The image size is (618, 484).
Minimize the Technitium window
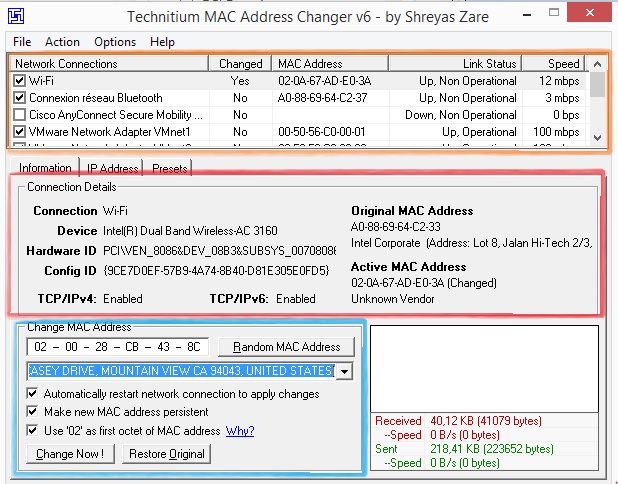527,15
